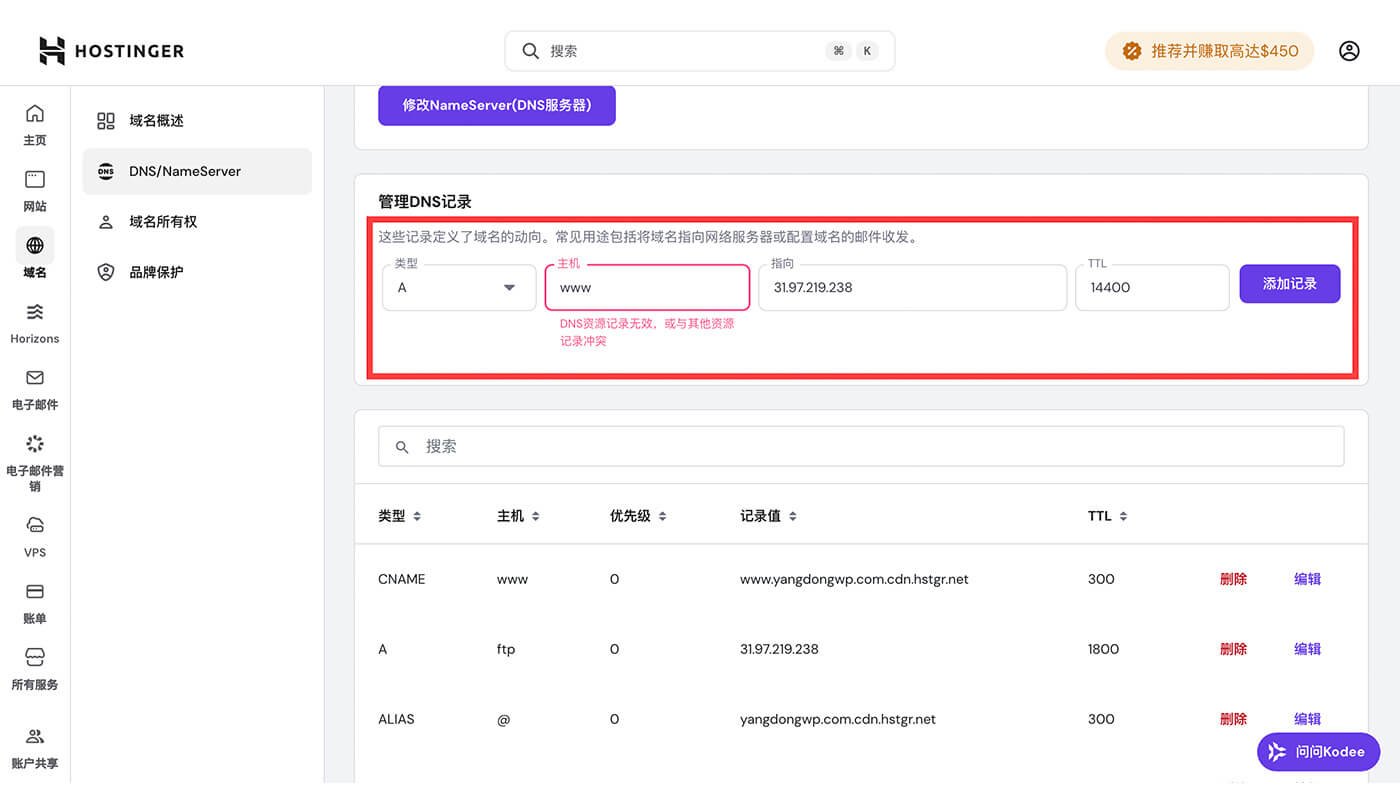Open the account profile icon top right
Image resolution: width=1400 pixels, height=800 pixels.
coord(1349,50)
